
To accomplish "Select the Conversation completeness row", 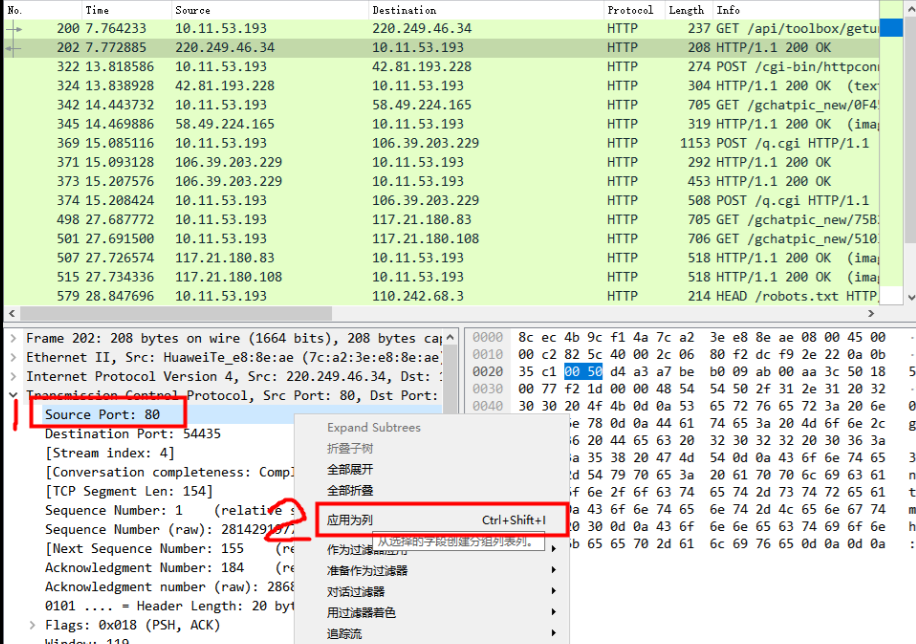I will point(169,472).
